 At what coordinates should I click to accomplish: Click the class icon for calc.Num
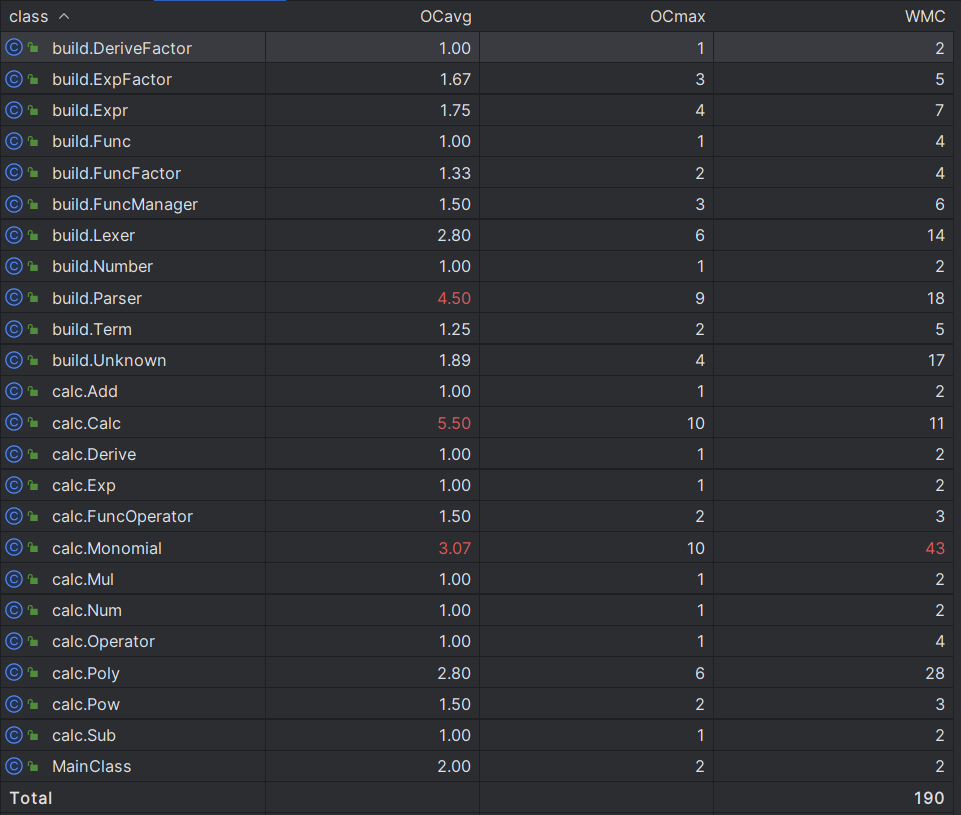tap(13, 610)
